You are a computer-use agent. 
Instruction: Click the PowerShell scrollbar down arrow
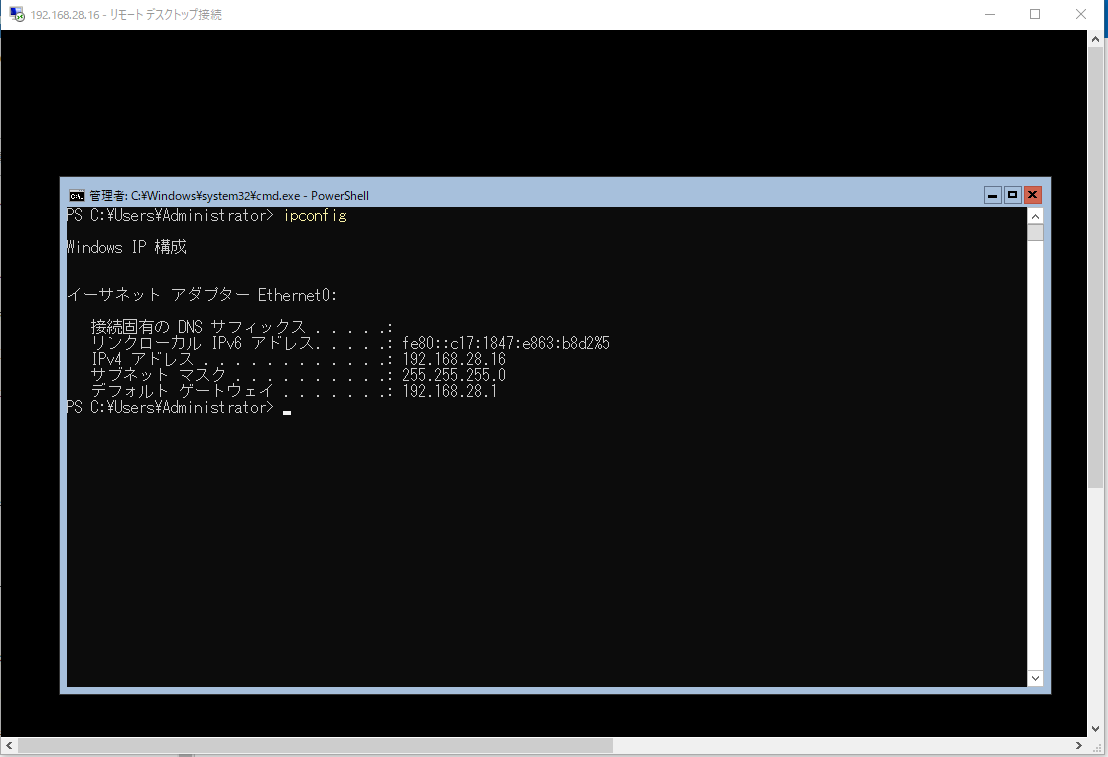point(1035,678)
